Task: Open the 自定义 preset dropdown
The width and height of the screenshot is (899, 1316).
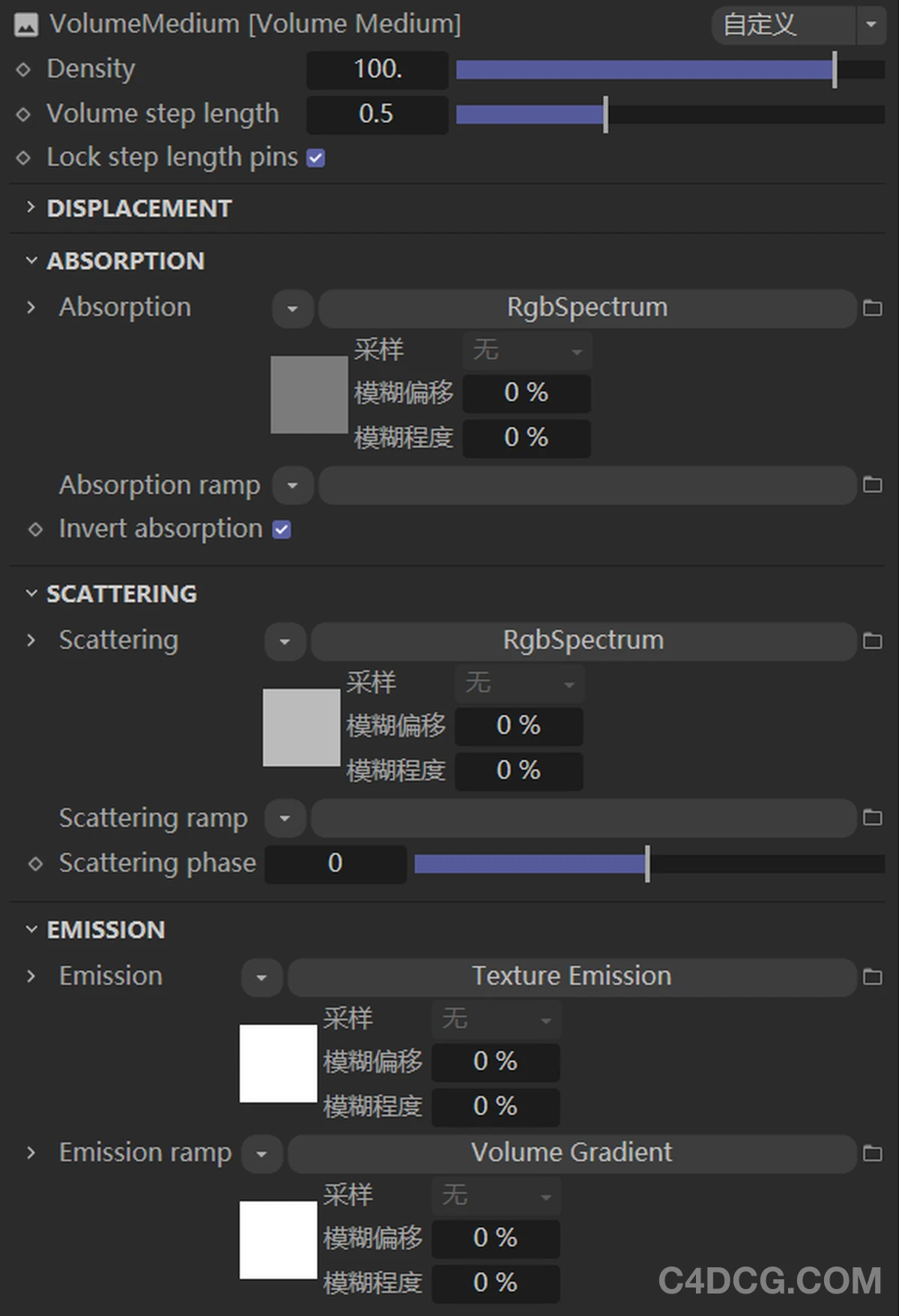Action: coord(871,25)
